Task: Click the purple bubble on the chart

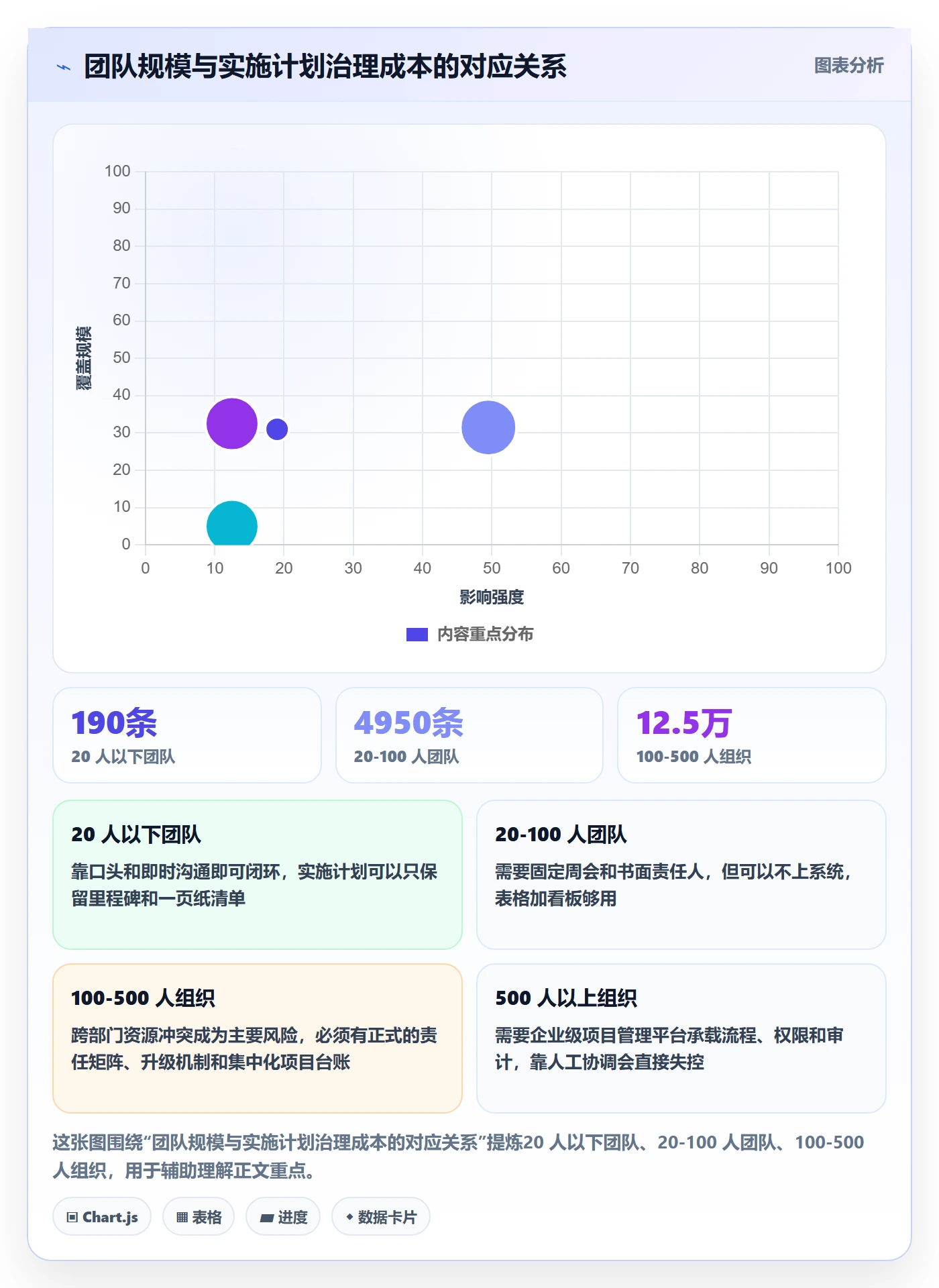Action: pos(232,423)
